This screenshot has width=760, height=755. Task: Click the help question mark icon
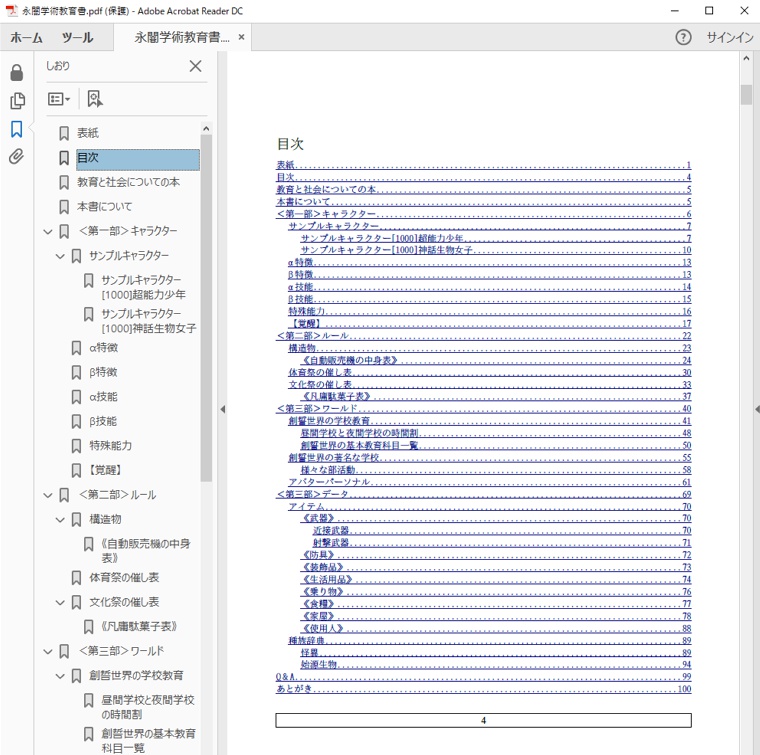pos(683,37)
